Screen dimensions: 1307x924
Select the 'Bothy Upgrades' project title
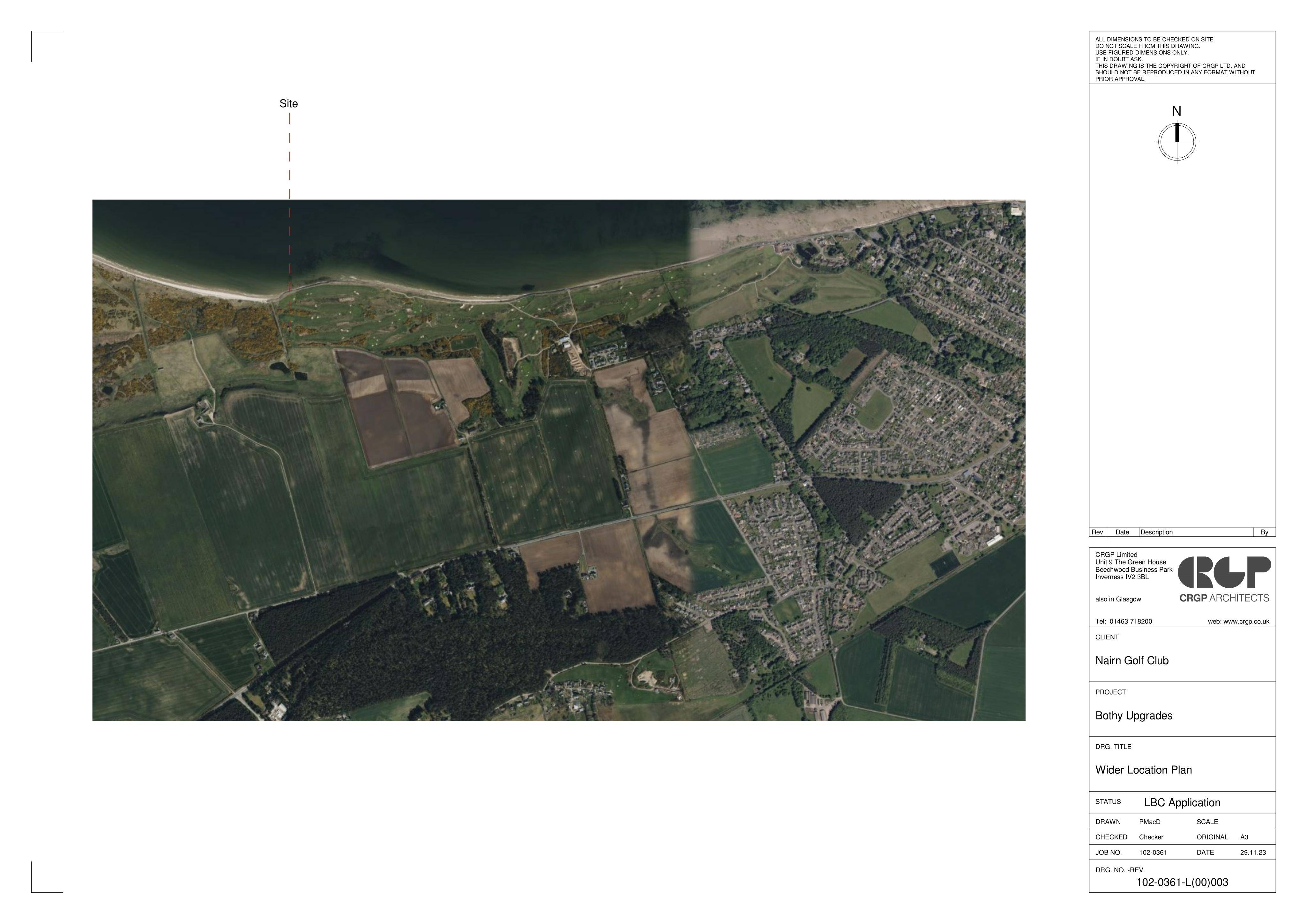(1133, 716)
